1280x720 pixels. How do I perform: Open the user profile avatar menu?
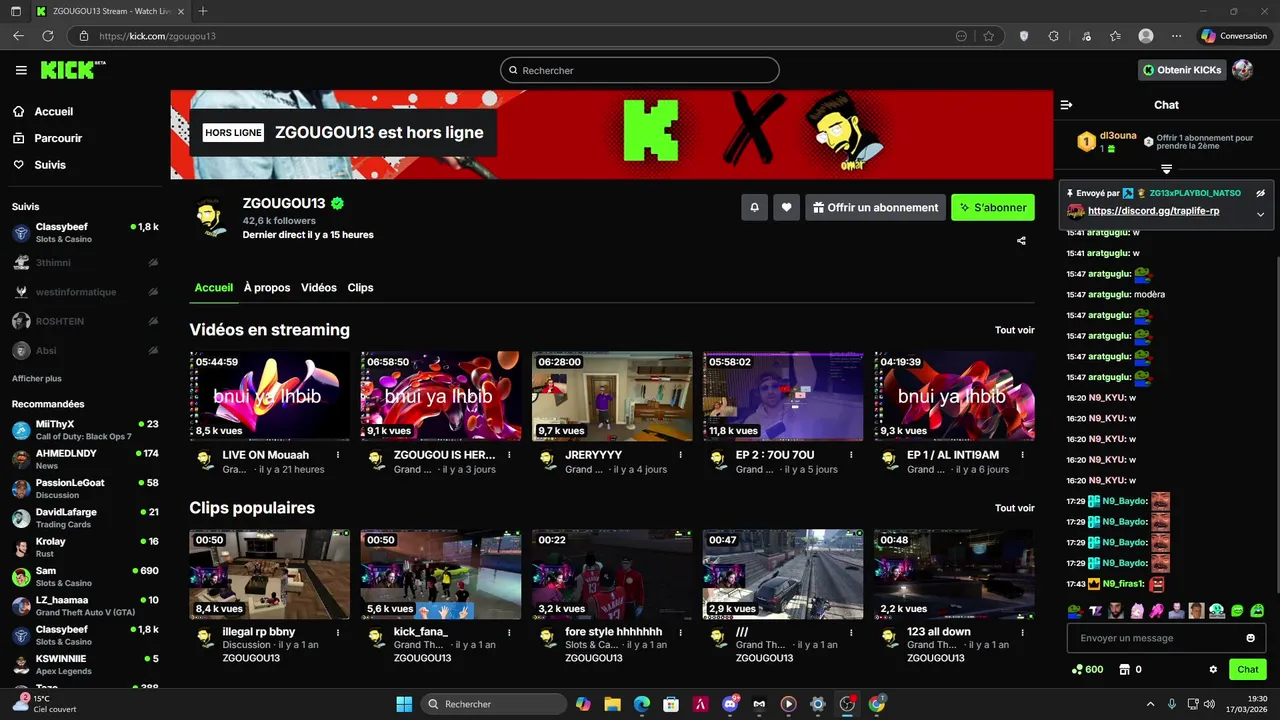pos(1242,70)
